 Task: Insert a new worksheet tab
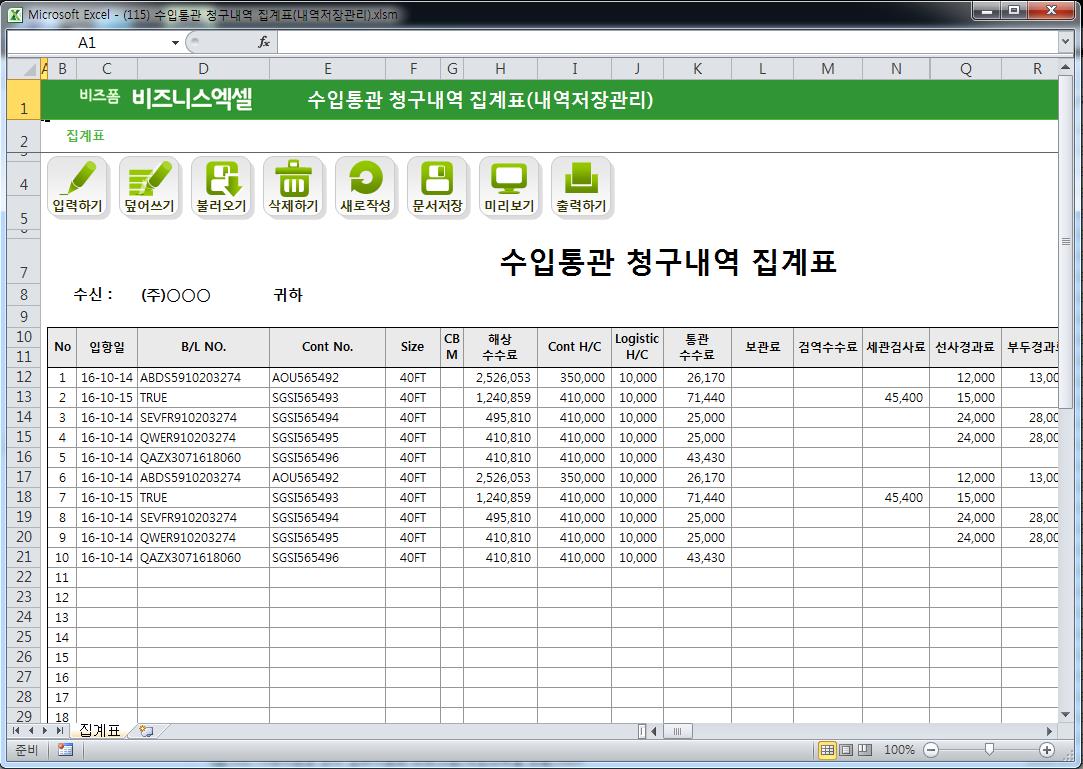(x=146, y=731)
